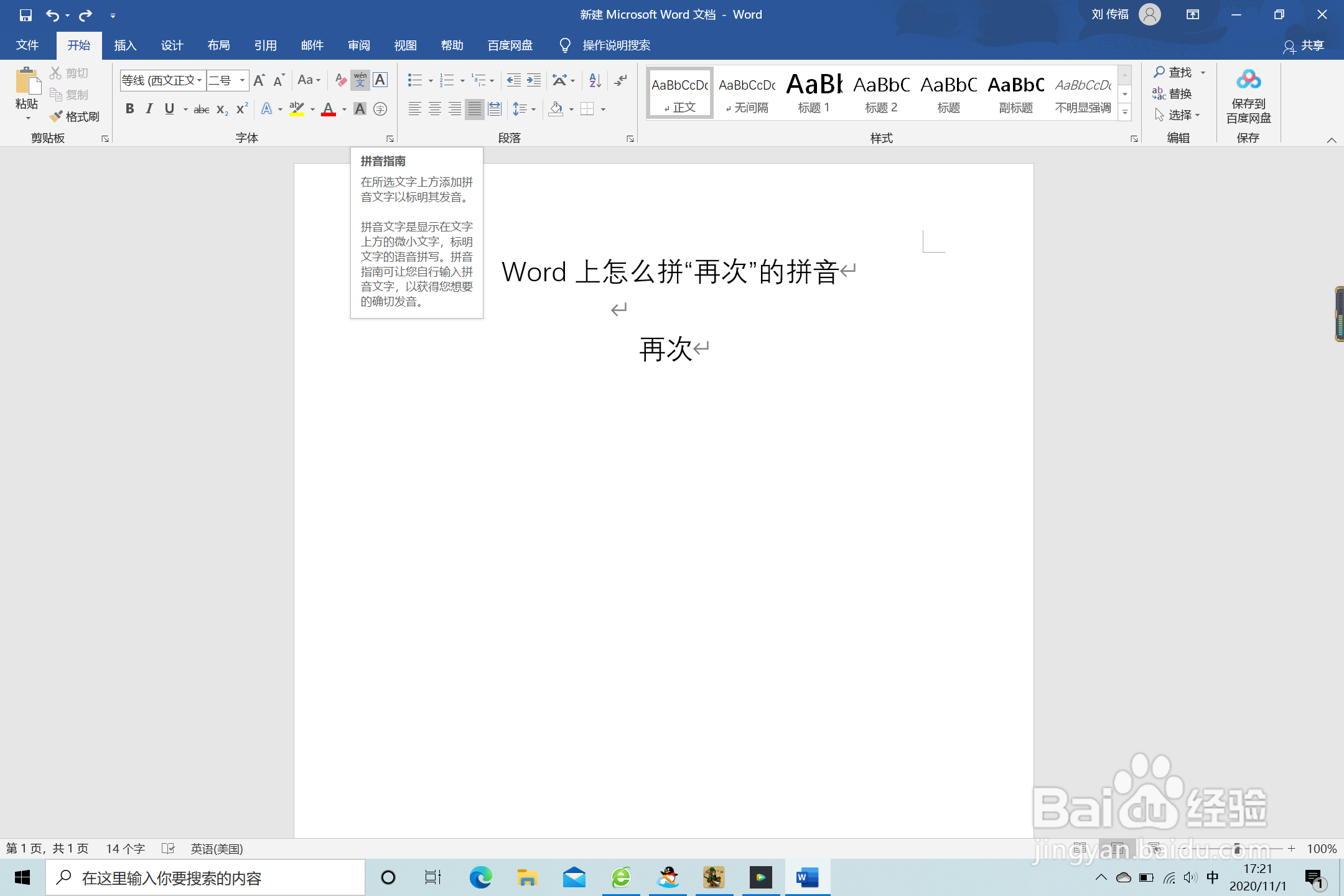Apply red font color swatch
The height and width of the screenshot is (896, 1344).
coord(329,110)
